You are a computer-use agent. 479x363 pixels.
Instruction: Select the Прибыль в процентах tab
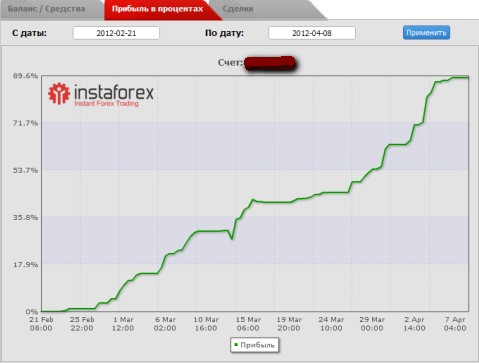pos(157,9)
